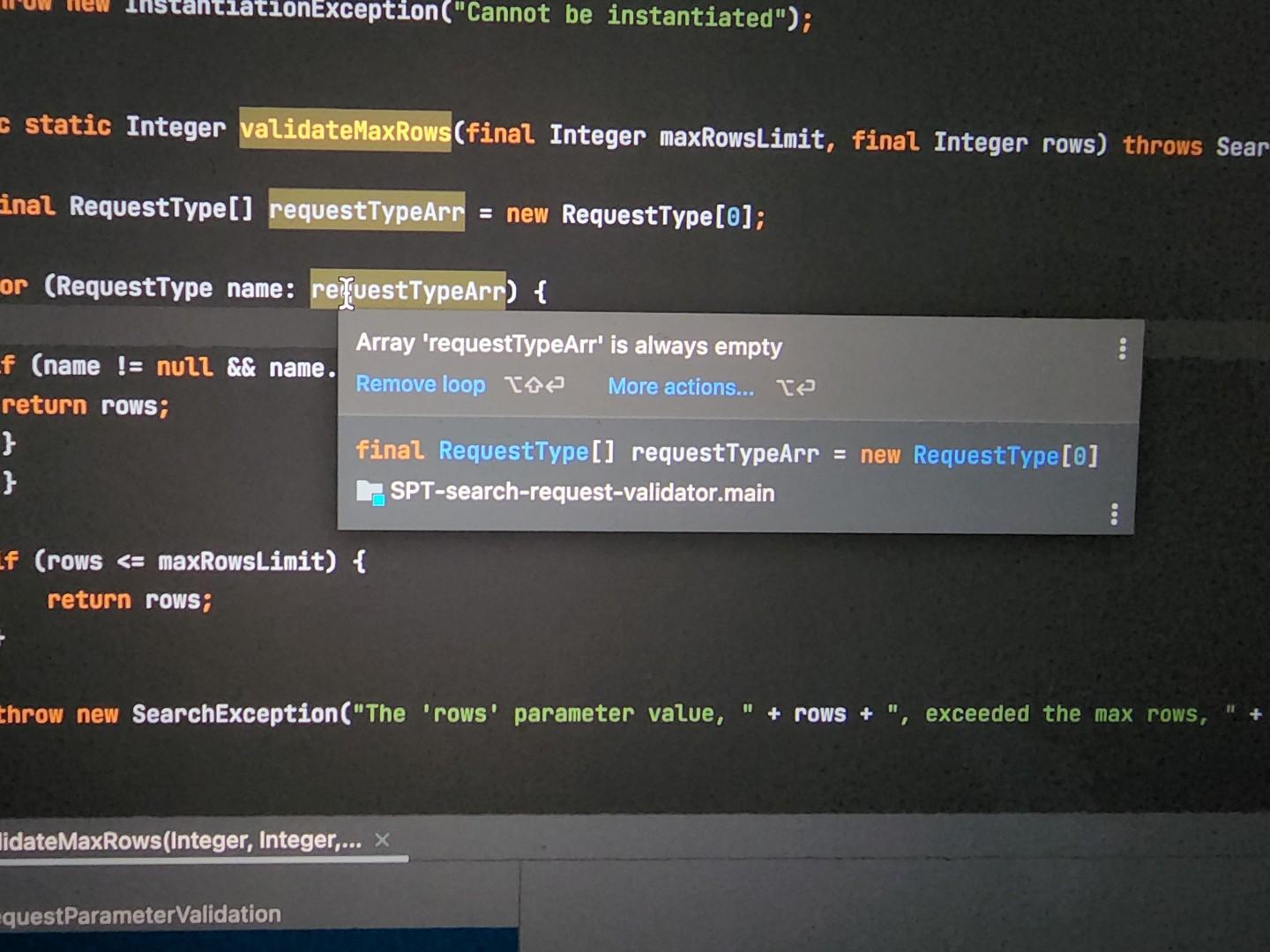The height and width of the screenshot is (952, 1270).
Task: Open the More actions... list
Action: 680,386
